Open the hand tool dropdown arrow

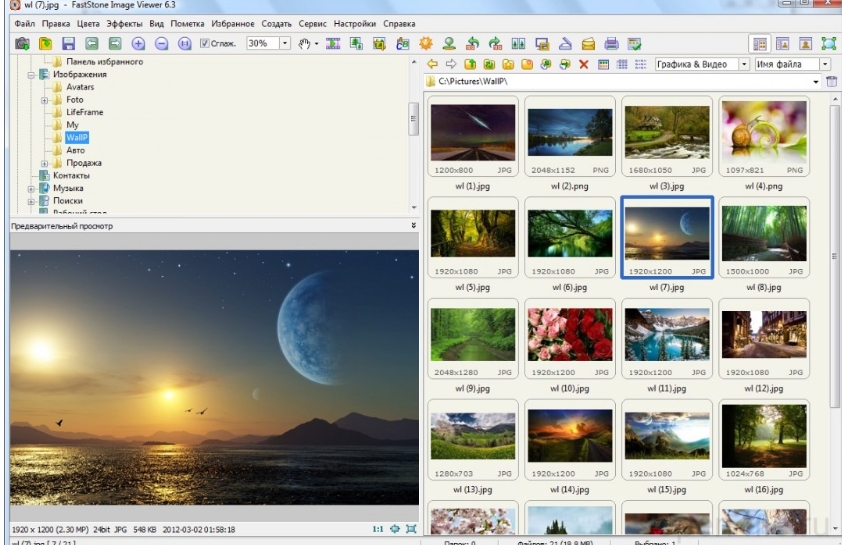[x=316, y=44]
